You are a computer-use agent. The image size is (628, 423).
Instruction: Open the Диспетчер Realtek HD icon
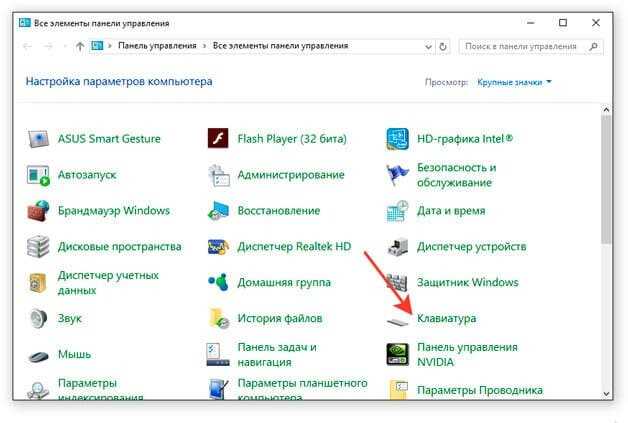coord(218,247)
